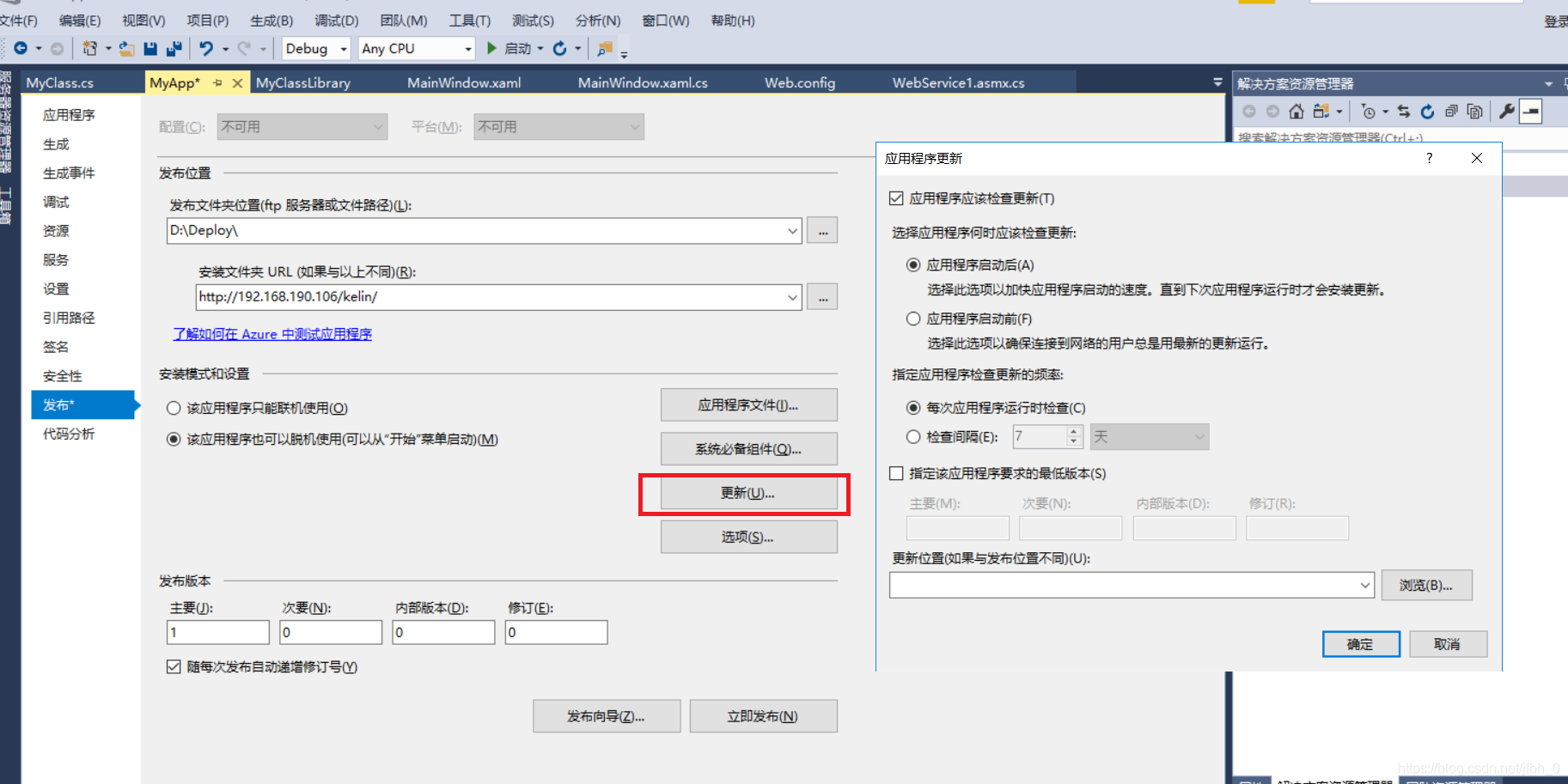Open the 调试(D) menu
The height and width of the screenshot is (784, 1568).
[336, 21]
